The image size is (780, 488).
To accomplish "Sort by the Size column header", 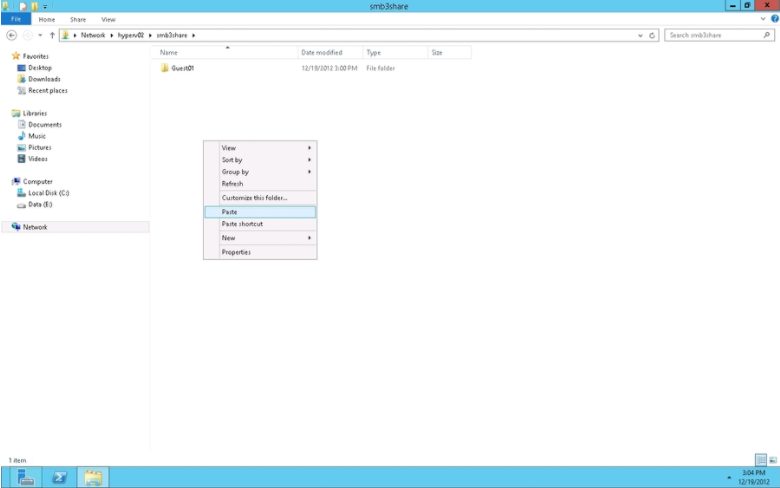I will pyautogui.click(x=449, y=52).
